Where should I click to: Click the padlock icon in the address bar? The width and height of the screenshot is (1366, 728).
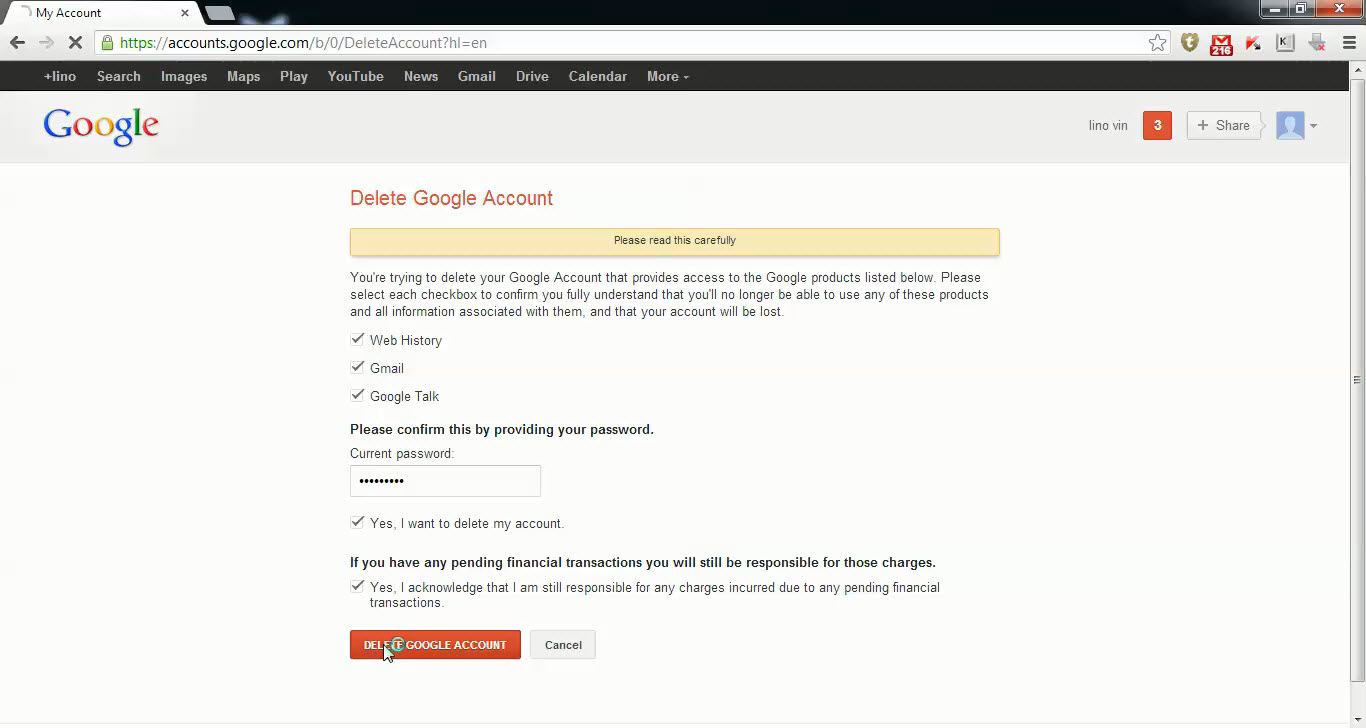106,43
